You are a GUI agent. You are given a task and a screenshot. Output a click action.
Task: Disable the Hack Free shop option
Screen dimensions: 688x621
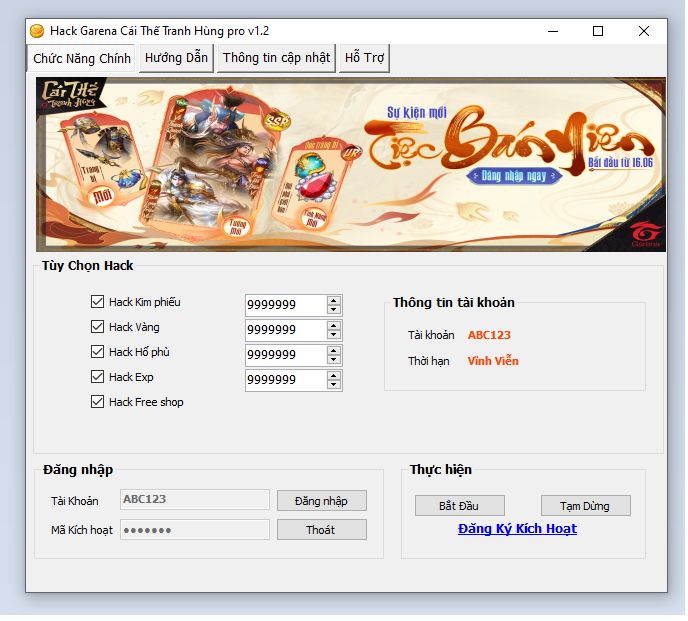97,402
